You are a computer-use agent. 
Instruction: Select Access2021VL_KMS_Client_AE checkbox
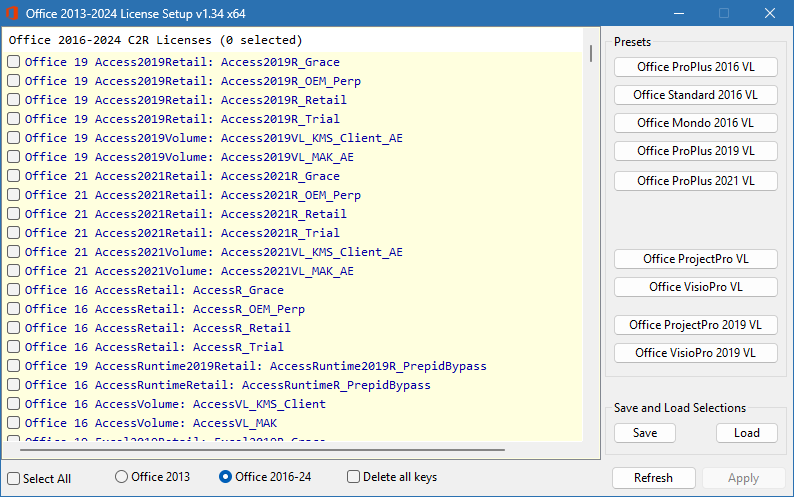(14, 252)
